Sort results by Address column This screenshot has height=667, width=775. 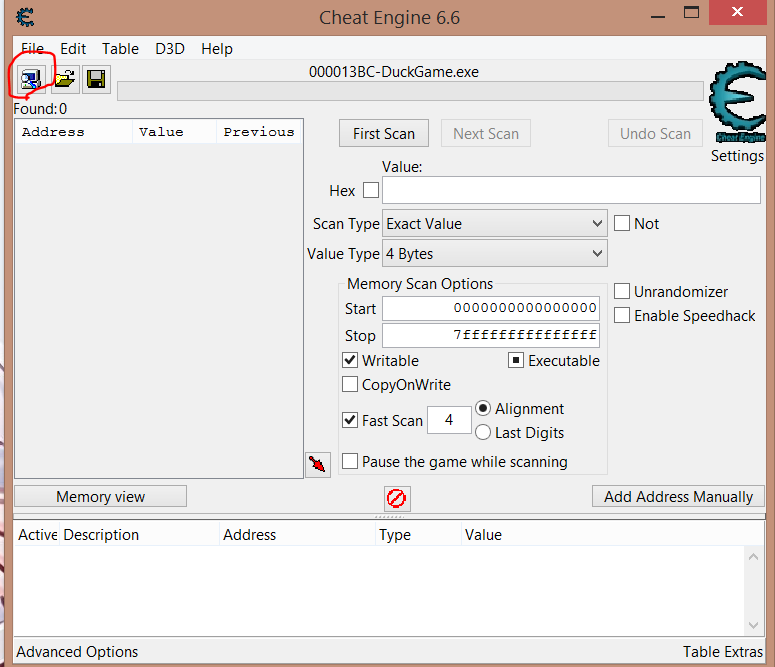(74, 132)
